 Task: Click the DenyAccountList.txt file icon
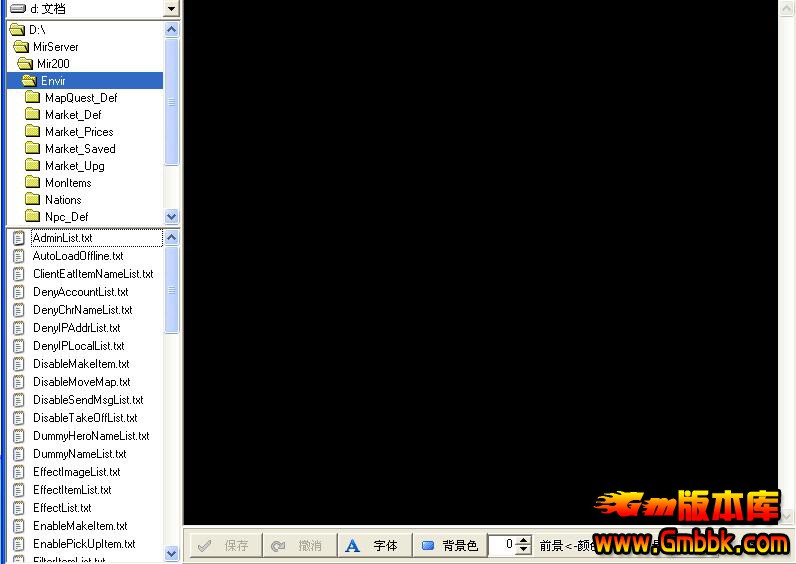pos(19,292)
